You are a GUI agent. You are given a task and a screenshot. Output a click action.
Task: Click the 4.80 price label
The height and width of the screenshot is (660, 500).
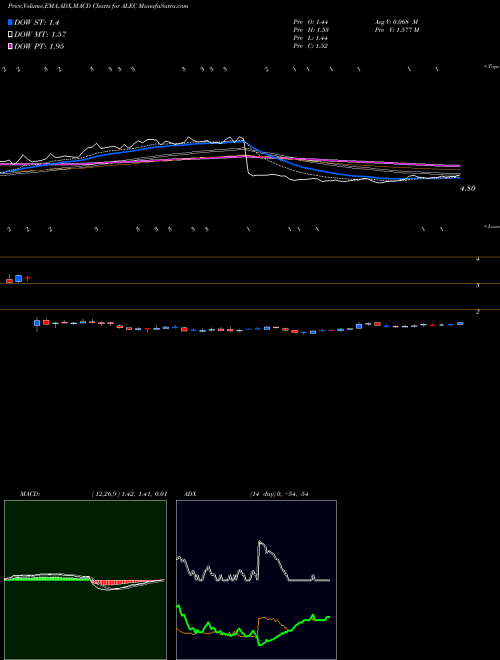click(468, 189)
